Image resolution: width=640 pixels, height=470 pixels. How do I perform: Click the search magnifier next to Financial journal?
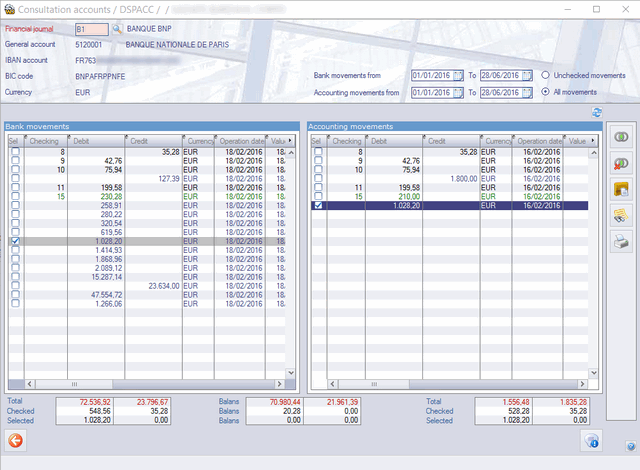point(116,31)
